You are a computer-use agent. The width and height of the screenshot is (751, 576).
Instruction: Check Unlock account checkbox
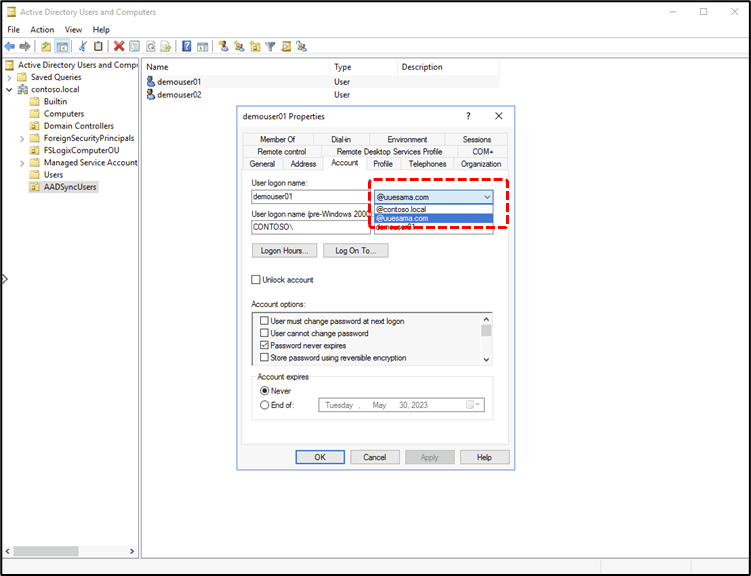(x=256, y=280)
